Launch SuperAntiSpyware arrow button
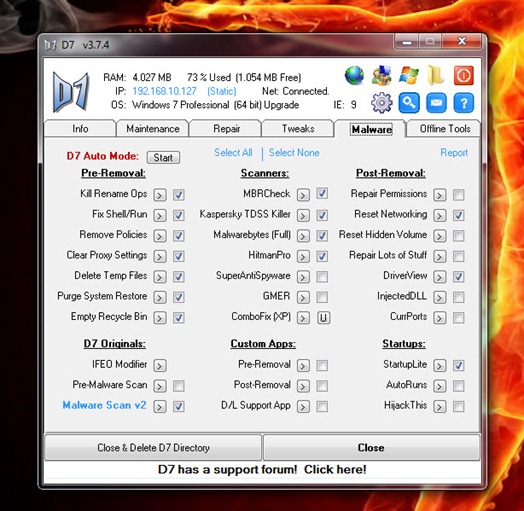524x511 pixels. point(303,277)
